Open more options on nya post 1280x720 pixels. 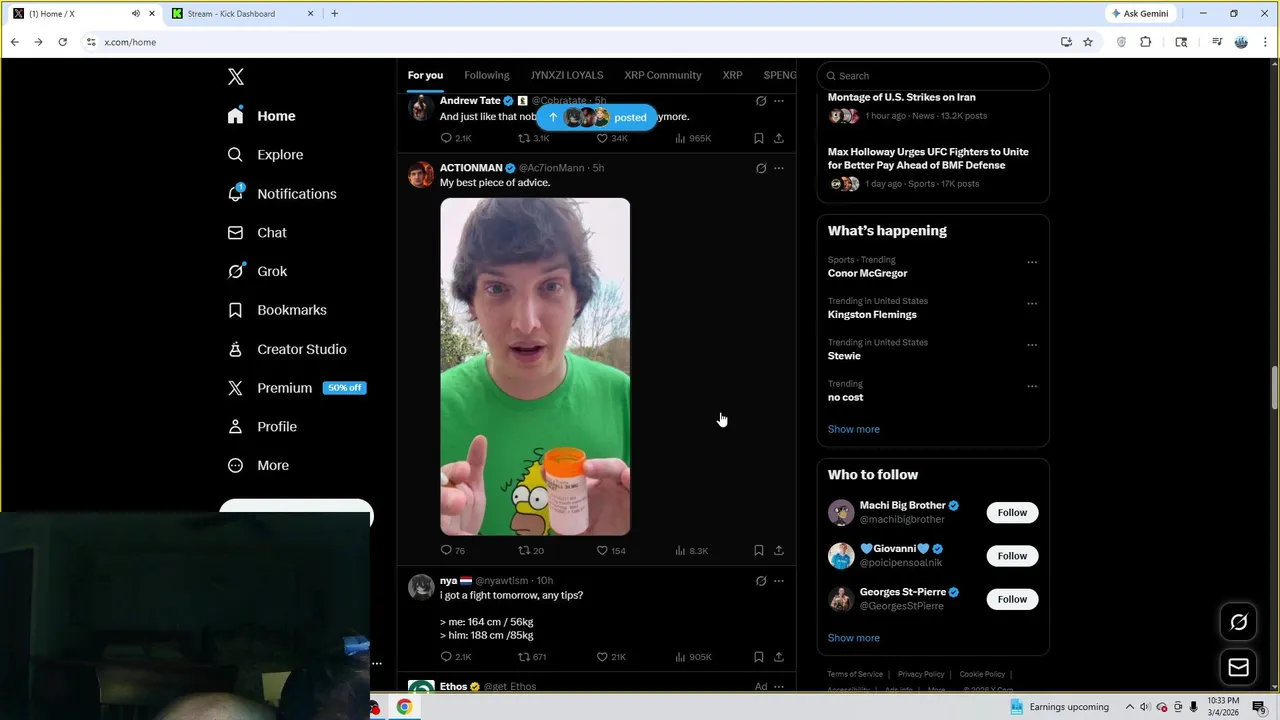(x=779, y=581)
